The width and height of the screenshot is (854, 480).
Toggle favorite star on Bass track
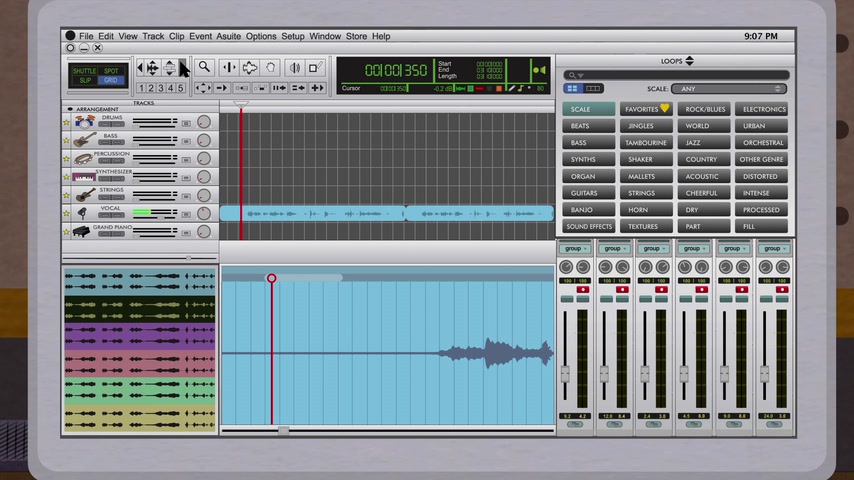click(67, 141)
